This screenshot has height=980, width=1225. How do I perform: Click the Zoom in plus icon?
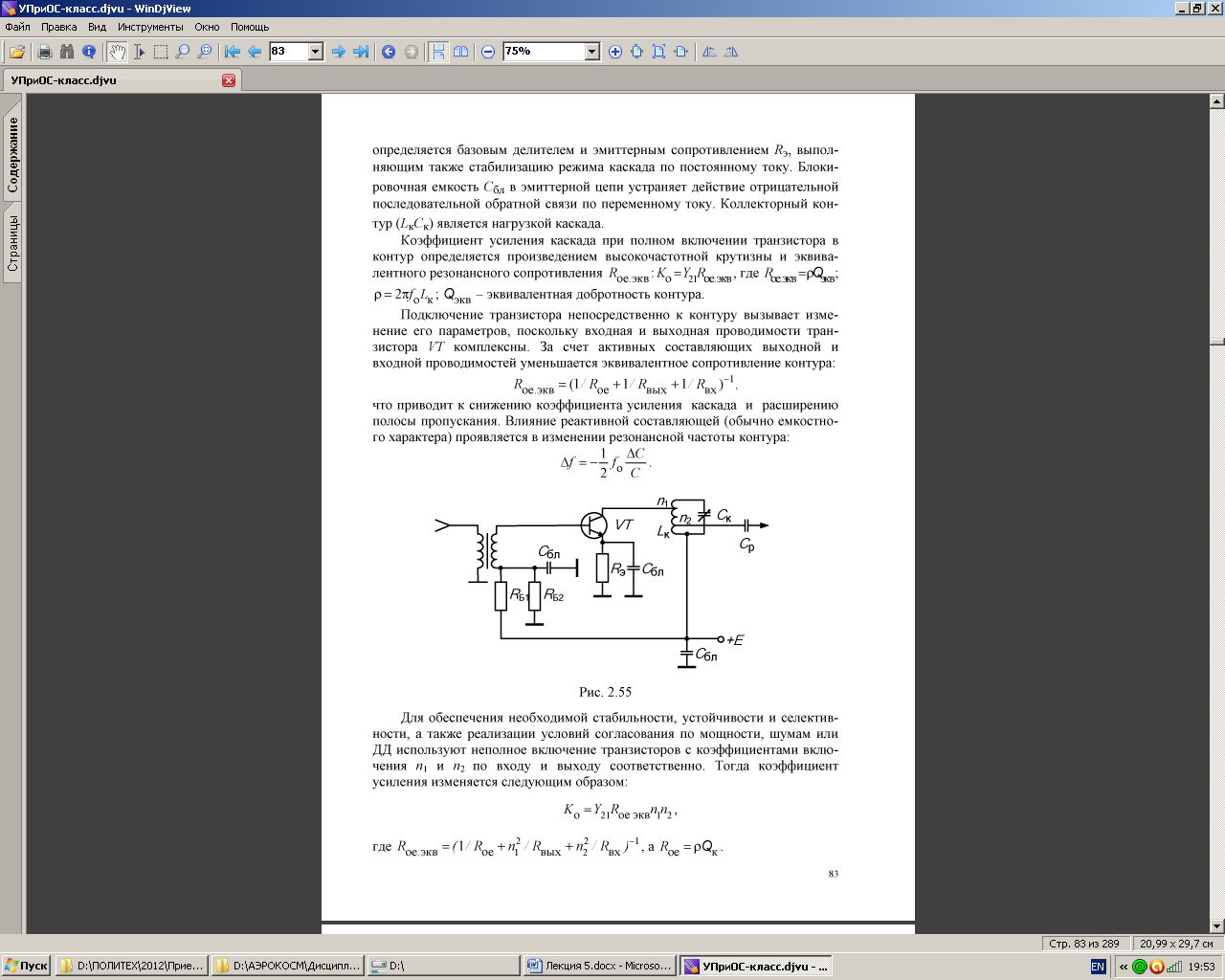(615, 52)
